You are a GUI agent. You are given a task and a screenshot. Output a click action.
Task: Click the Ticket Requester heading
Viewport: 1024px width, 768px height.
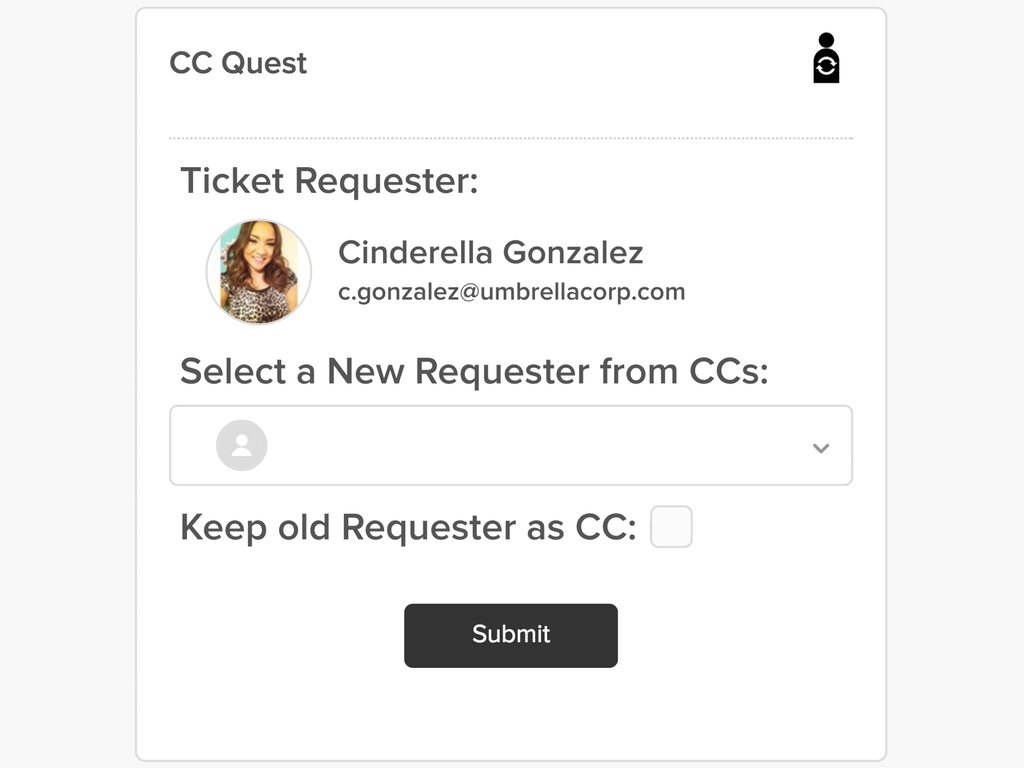[329, 181]
